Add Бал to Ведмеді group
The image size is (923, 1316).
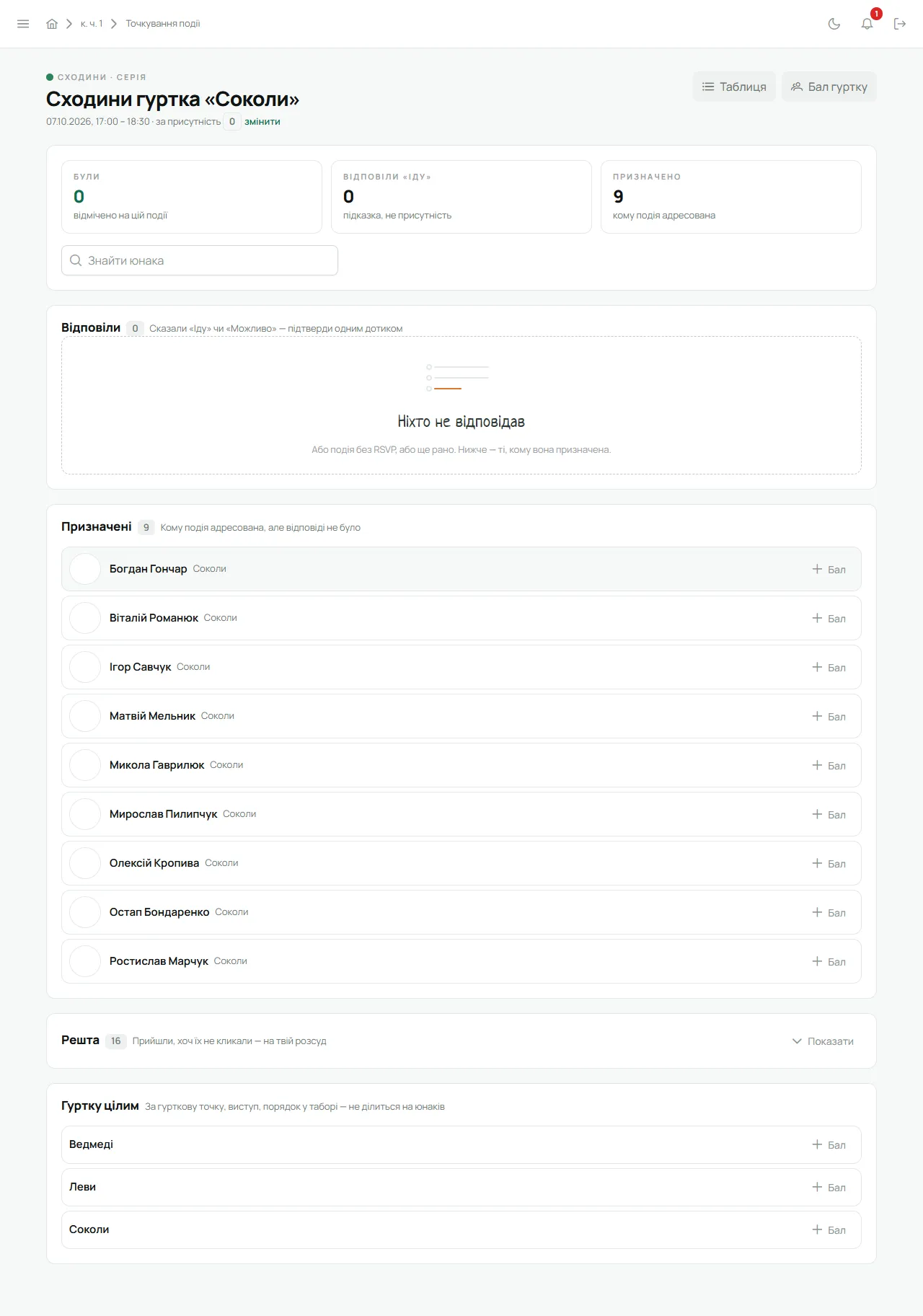click(x=829, y=1145)
